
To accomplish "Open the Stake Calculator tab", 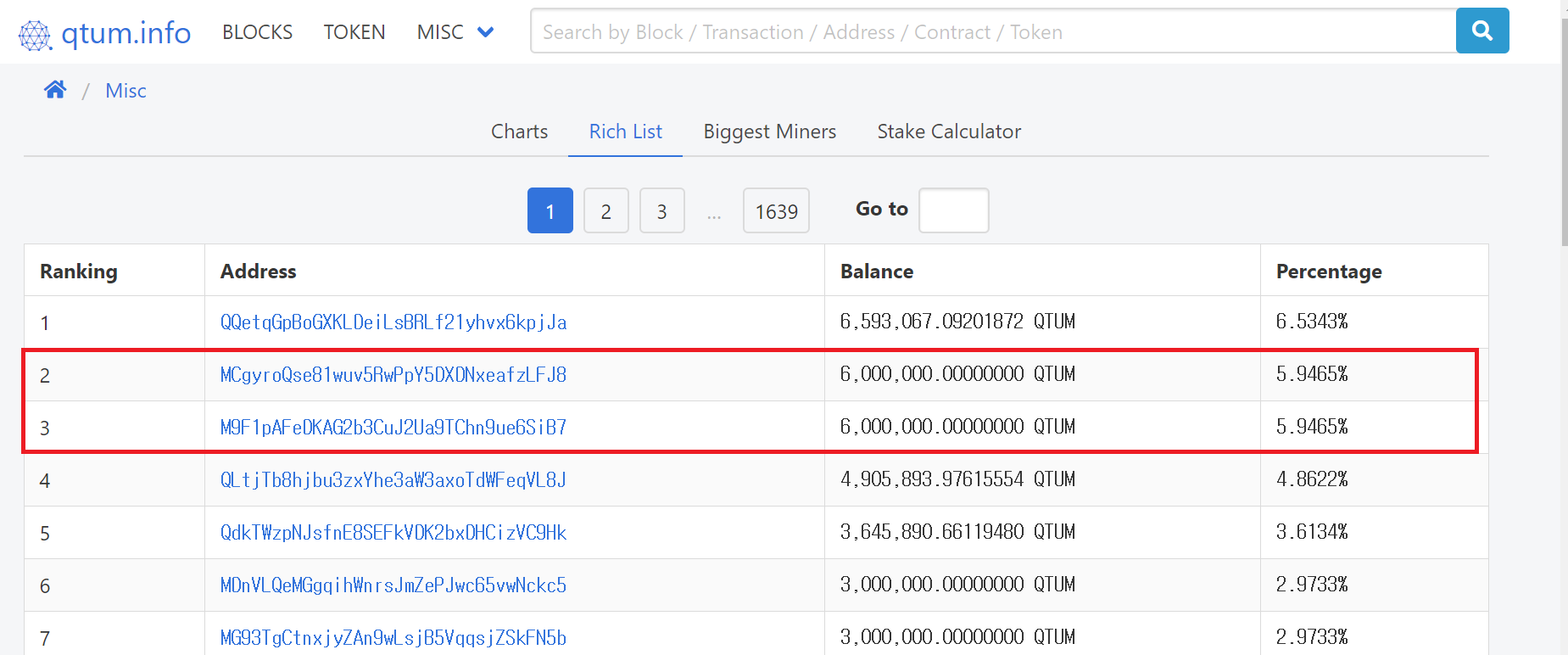I will tap(949, 132).
